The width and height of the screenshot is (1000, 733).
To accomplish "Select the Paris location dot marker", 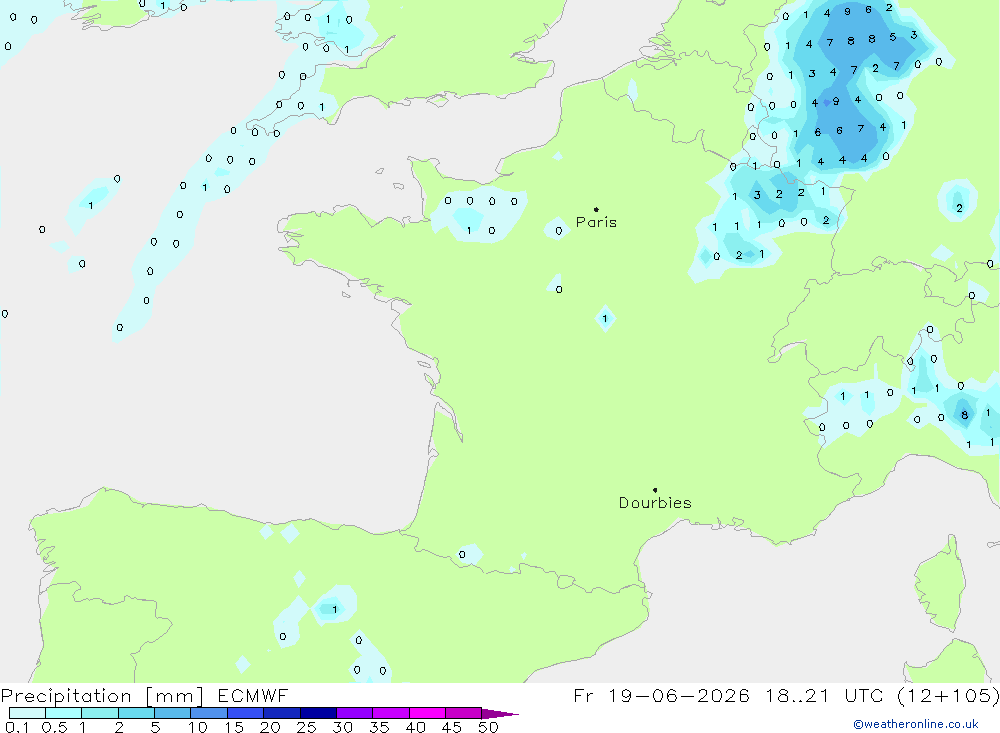I will pyautogui.click(x=596, y=209).
